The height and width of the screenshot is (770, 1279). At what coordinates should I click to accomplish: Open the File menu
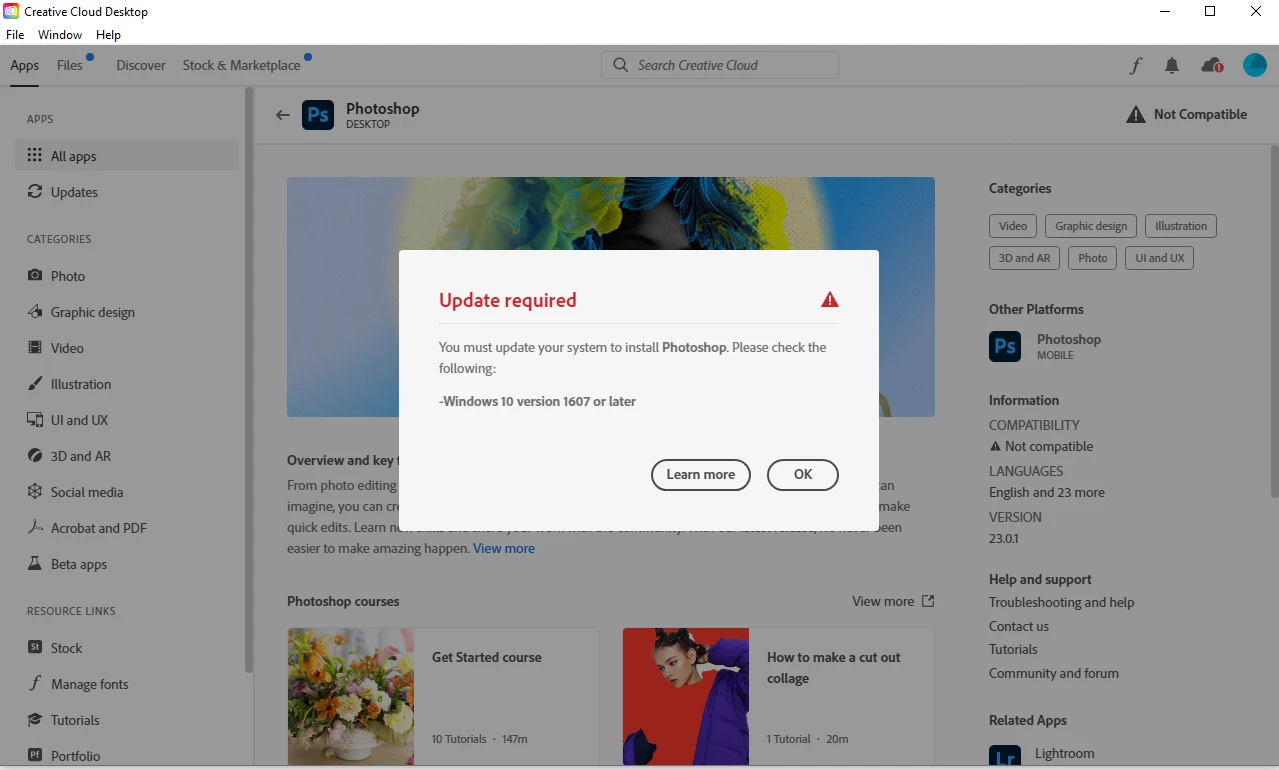(x=15, y=35)
